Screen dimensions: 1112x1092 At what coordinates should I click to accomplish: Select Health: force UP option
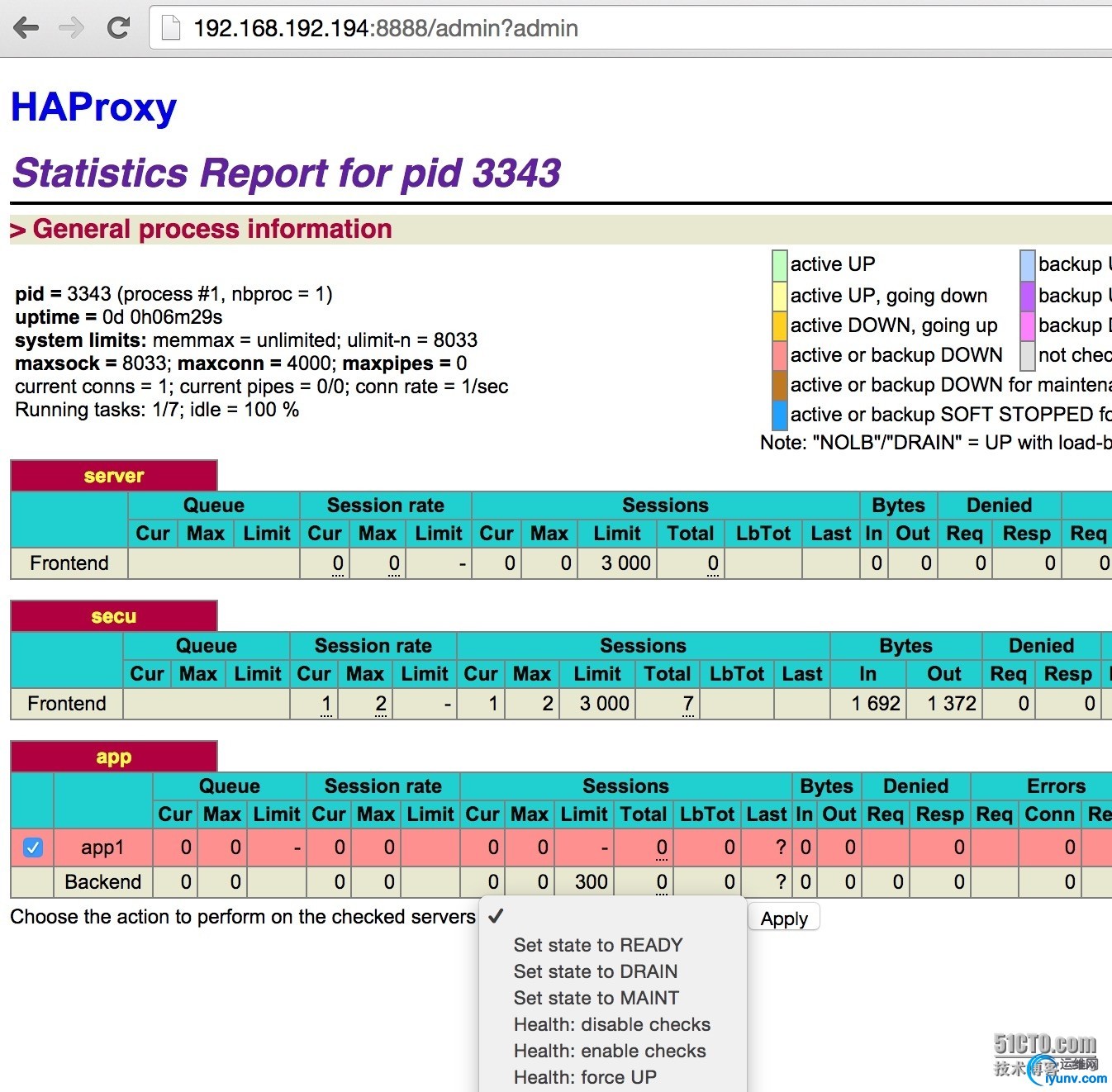pos(584,1077)
